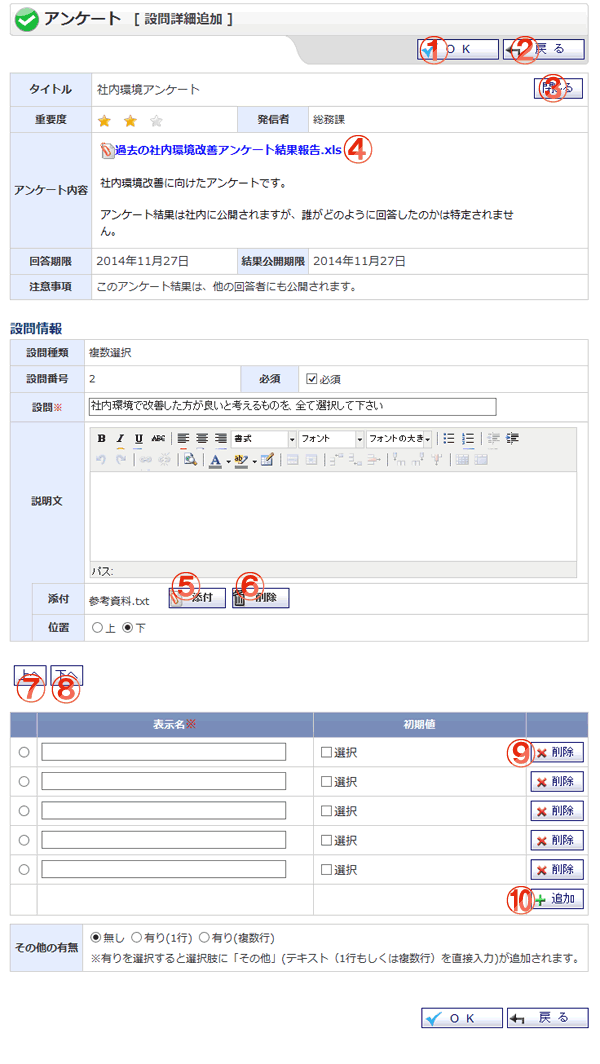The image size is (600, 1064).
Task: Align text left in the editor
Action: click(183, 438)
